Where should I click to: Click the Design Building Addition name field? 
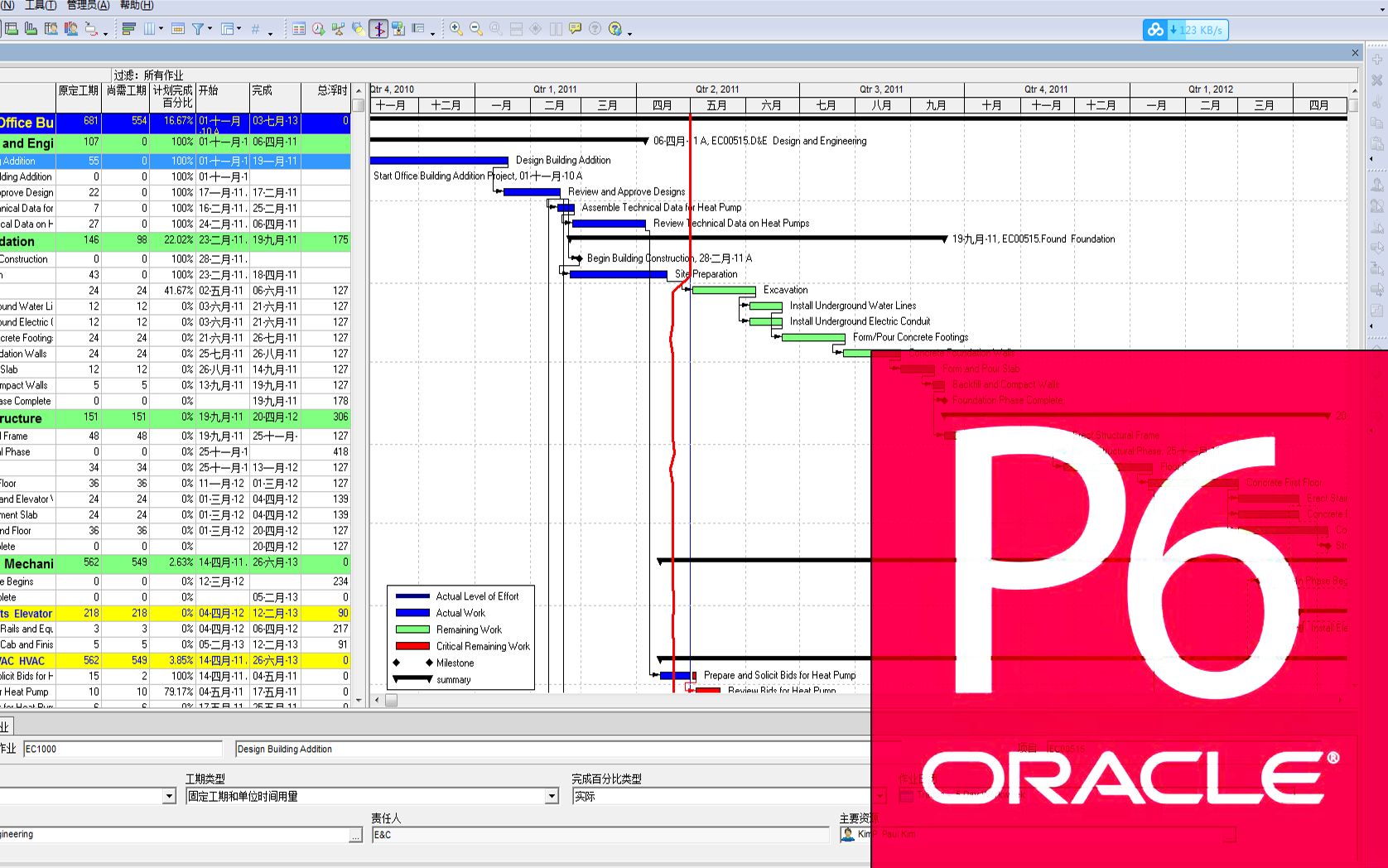point(552,749)
